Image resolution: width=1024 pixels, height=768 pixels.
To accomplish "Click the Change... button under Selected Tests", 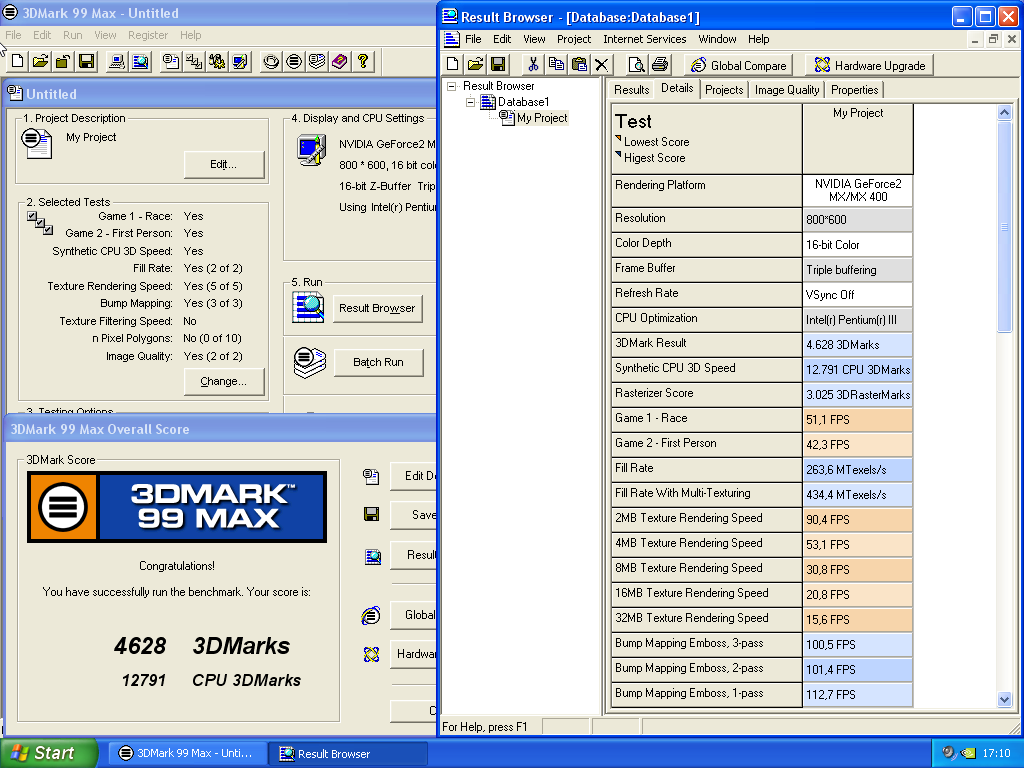I will pyautogui.click(x=223, y=381).
